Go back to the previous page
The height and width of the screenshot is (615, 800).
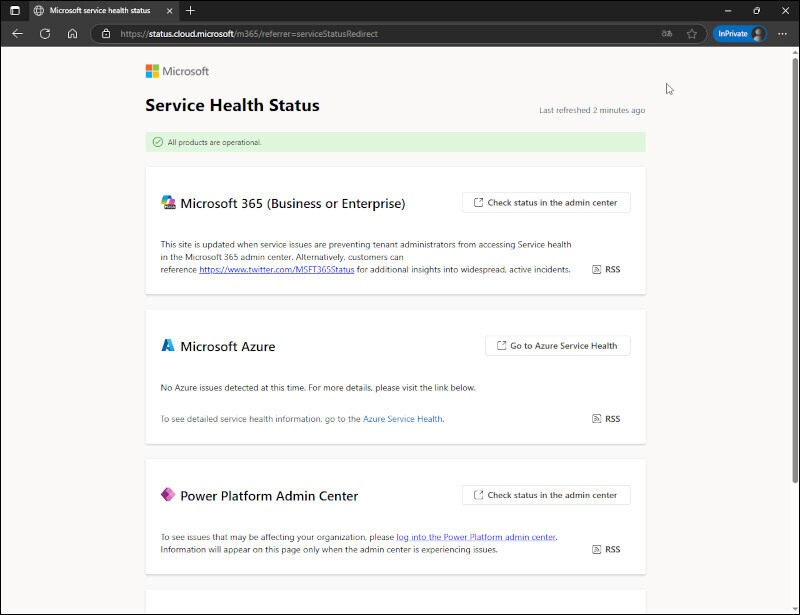(18, 34)
